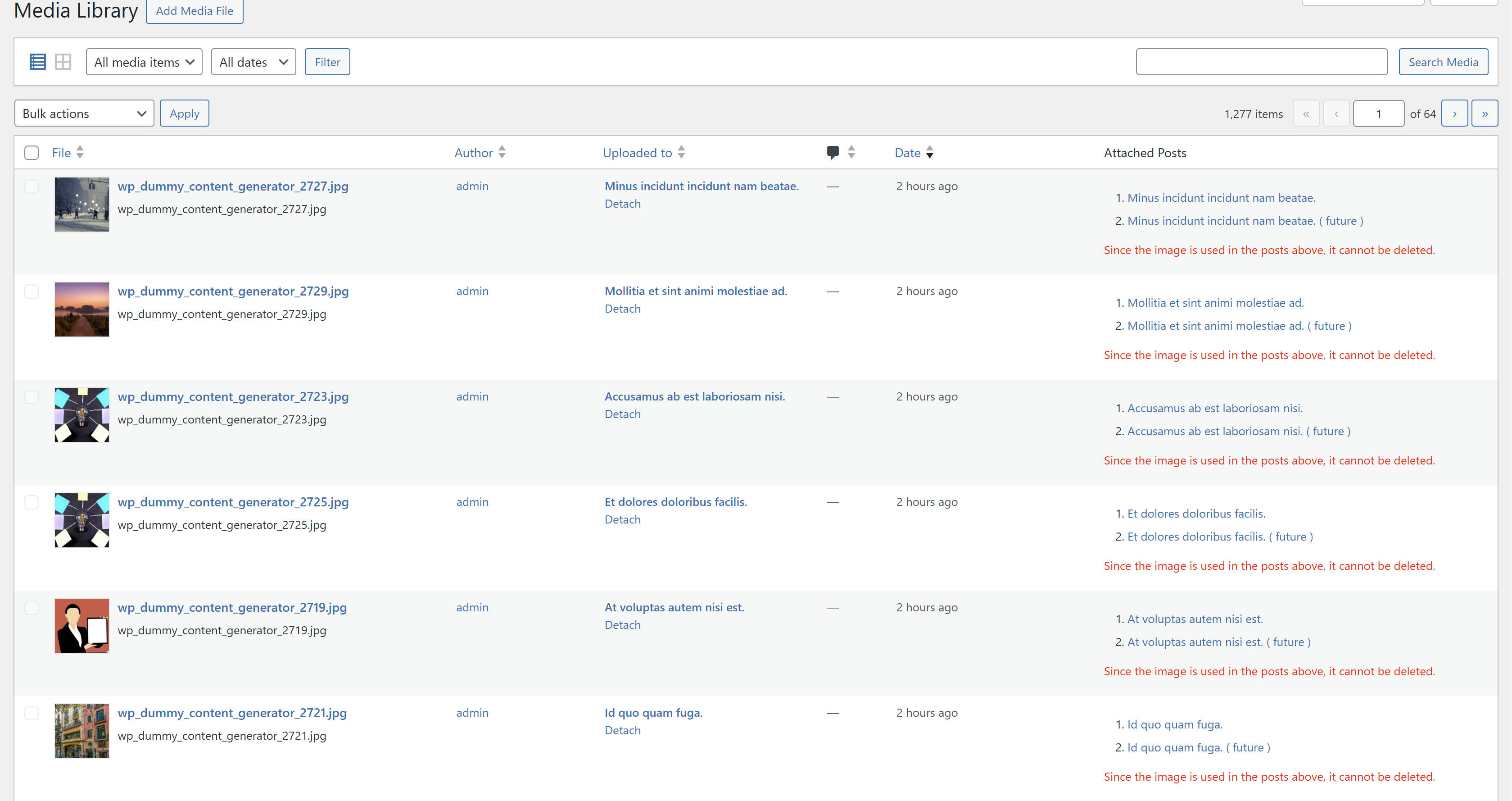Sort by Author column arrows

click(502, 153)
